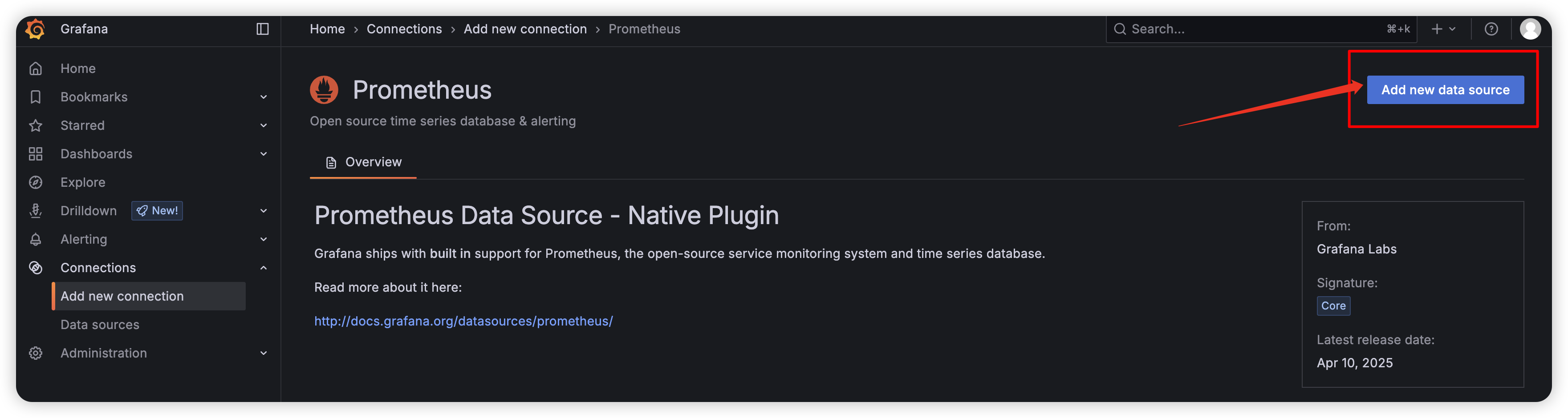1568x418 pixels.
Task: Open Home in the sidebar menu
Action: (x=78, y=68)
